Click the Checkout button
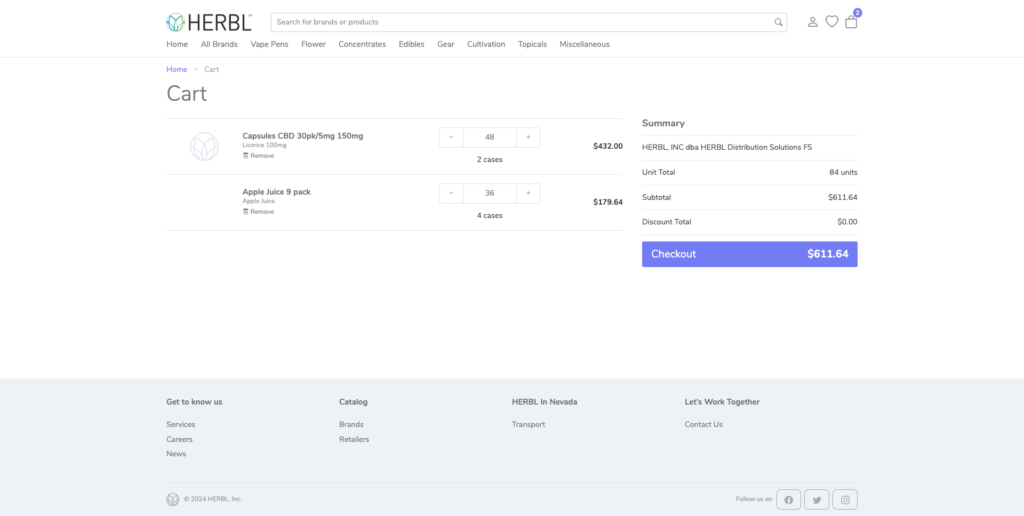1024x516 pixels. [750, 254]
